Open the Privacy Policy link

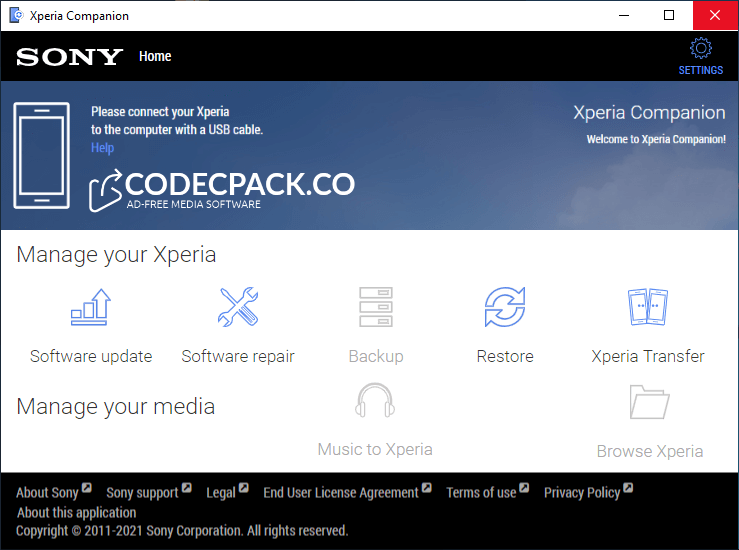tap(582, 493)
